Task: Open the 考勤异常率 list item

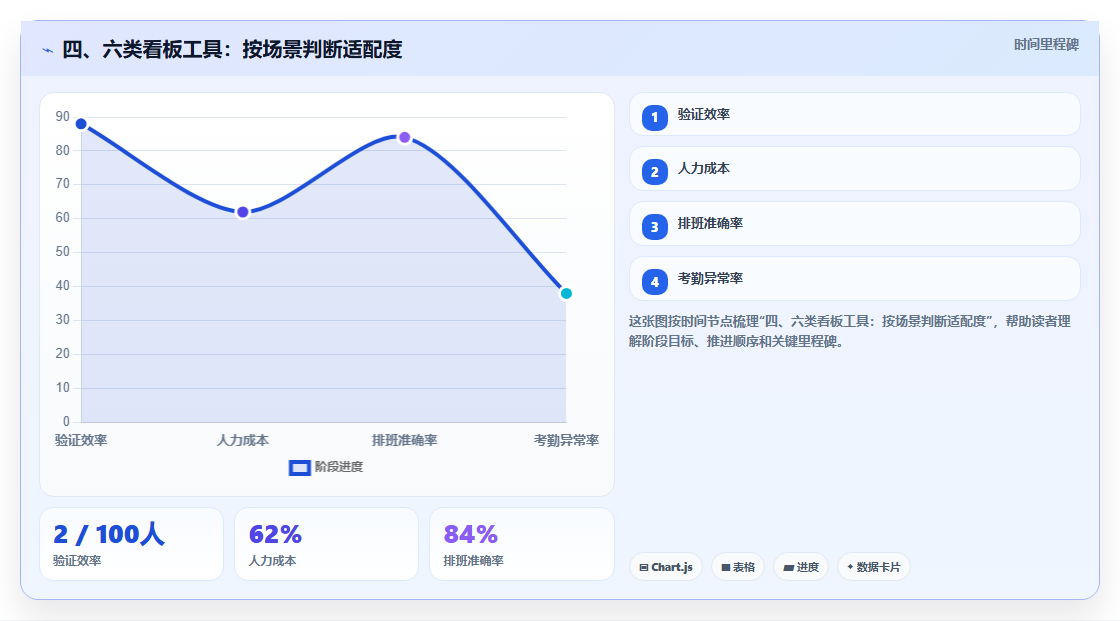Action: point(854,279)
